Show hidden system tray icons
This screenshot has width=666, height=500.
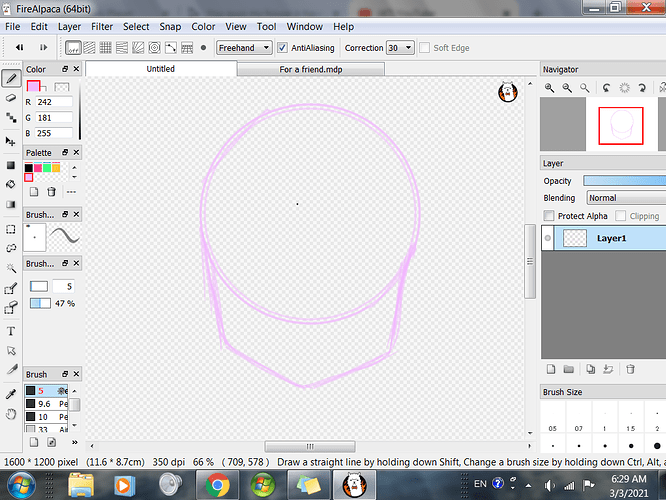click(x=528, y=485)
